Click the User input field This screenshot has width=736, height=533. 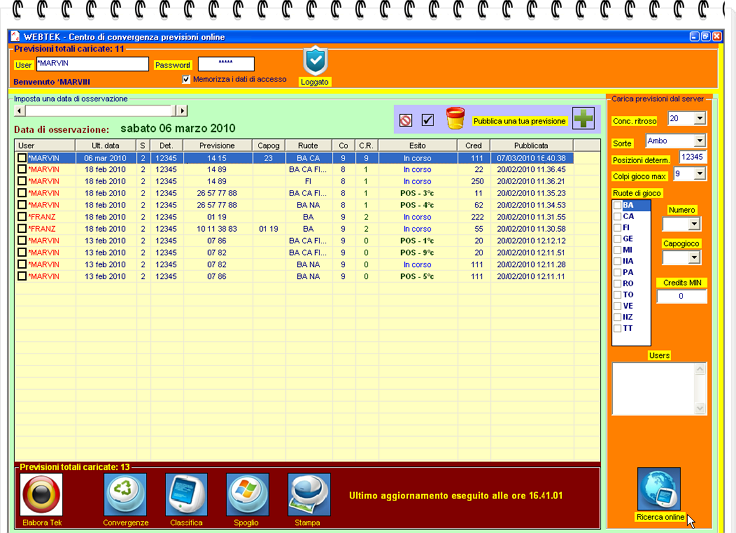point(92,64)
